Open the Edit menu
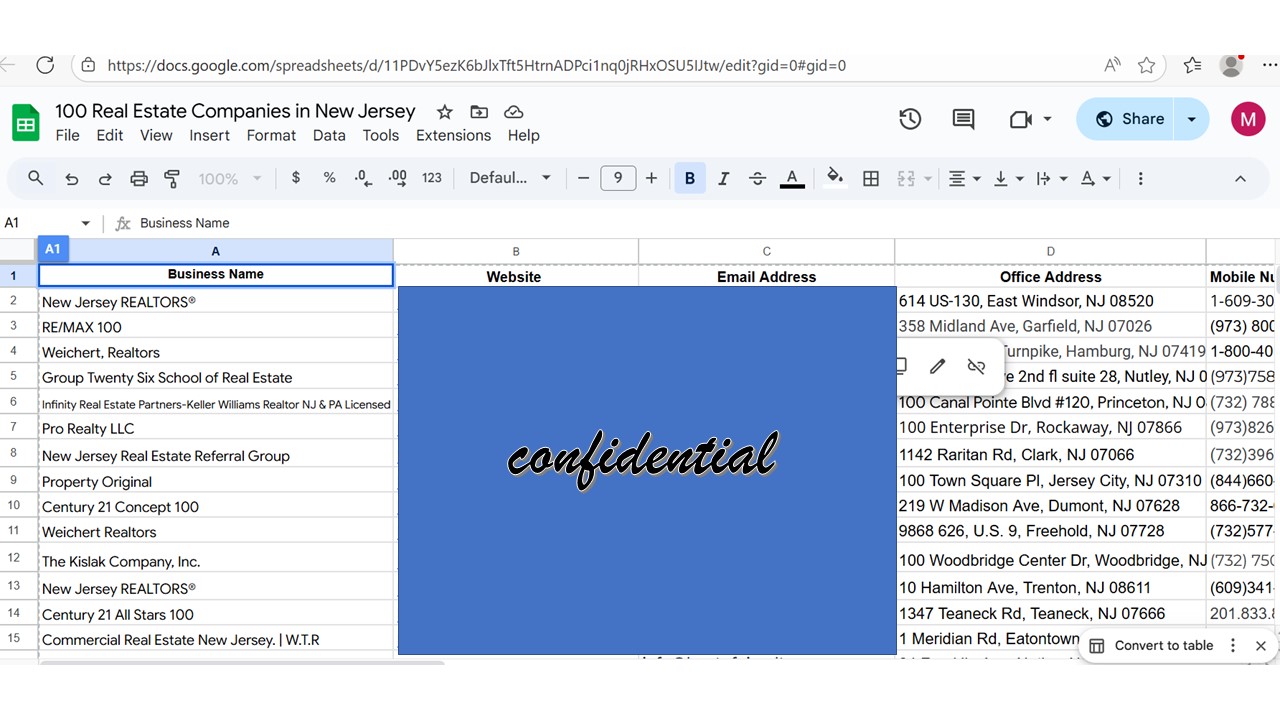 110,135
